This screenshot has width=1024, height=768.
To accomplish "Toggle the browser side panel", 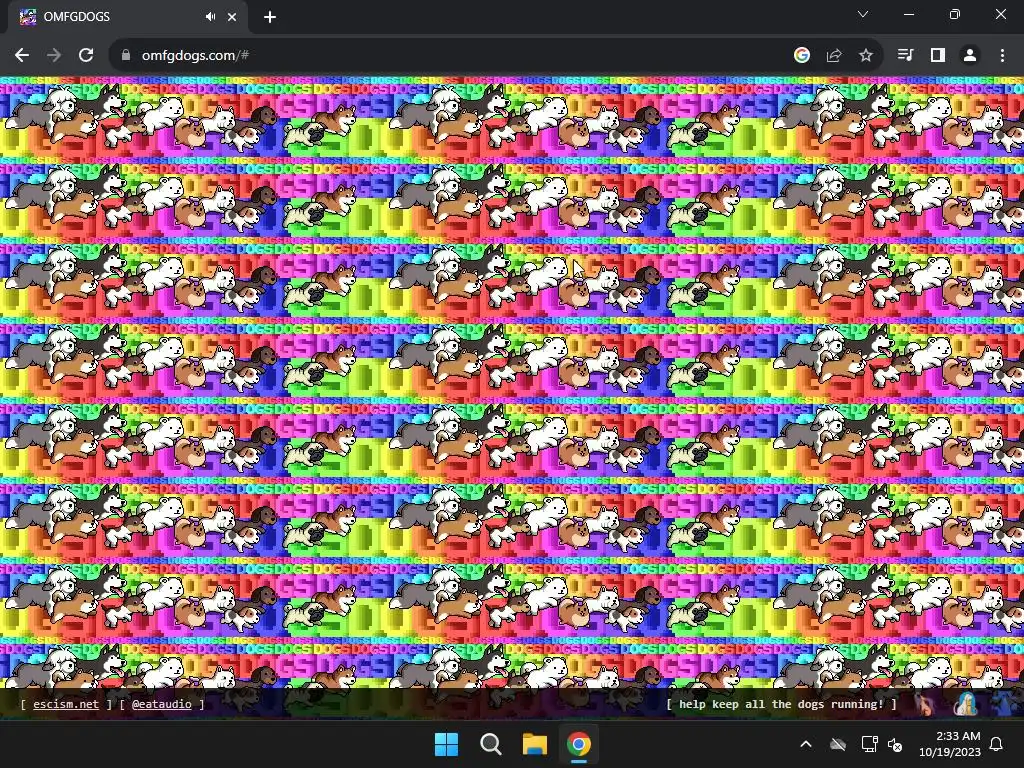I will pyautogui.click(x=938, y=56).
